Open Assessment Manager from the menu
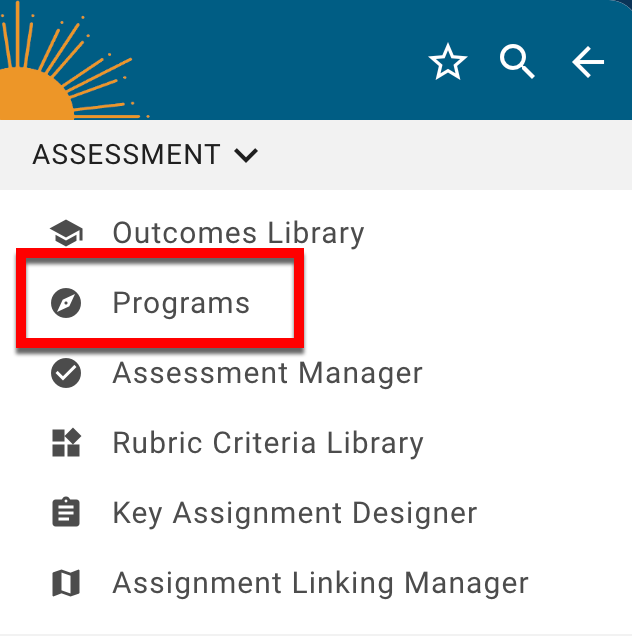Viewport: 632px width, 636px height. (x=267, y=373)
